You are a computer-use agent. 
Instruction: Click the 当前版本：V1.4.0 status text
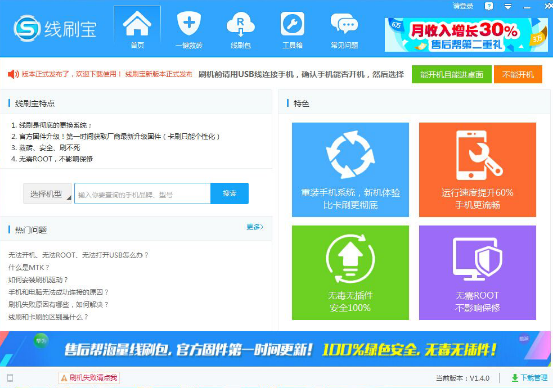point(462,378)
